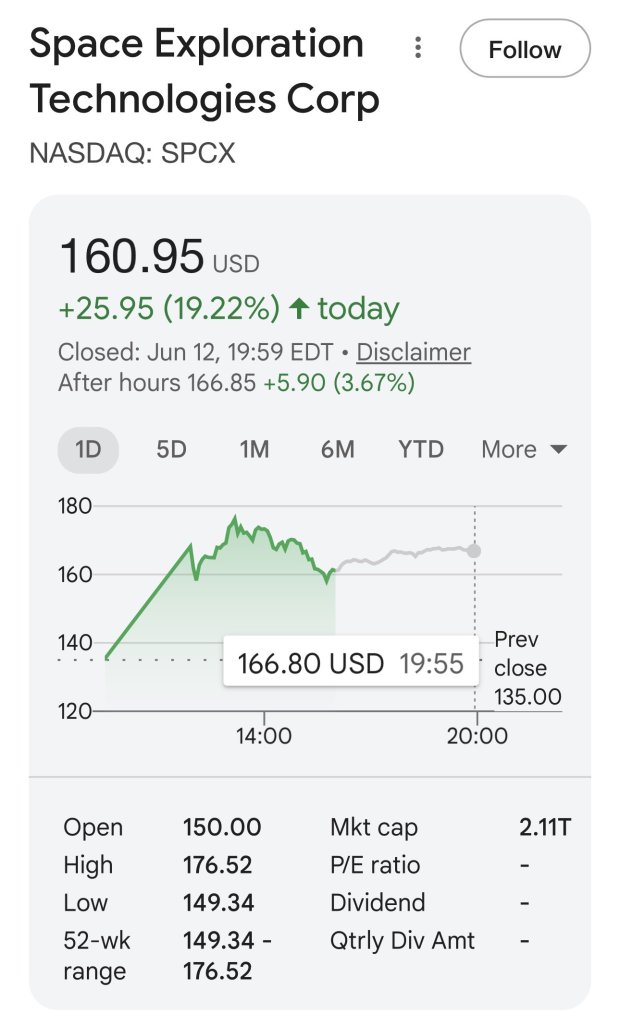Follow the SPCX stock
This screenshot has width=620, height=1024.
[525, 49]
